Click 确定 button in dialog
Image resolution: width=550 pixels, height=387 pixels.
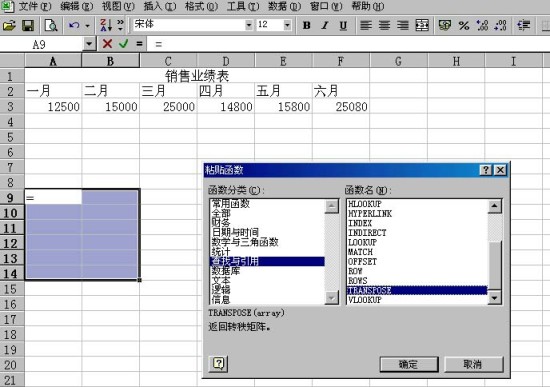pyautogui.click(x=409, y=364)
